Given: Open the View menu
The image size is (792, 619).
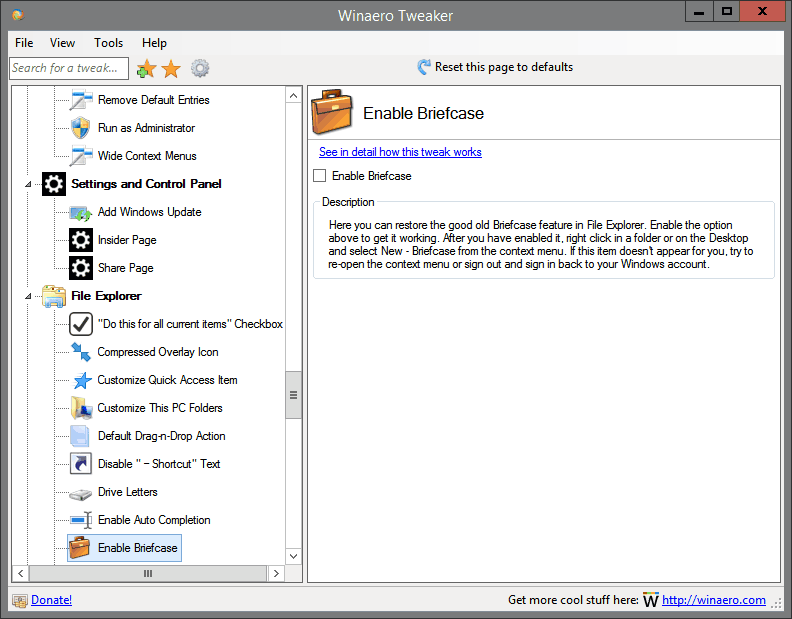Looking at the screenshot, I should click(62, 43).
